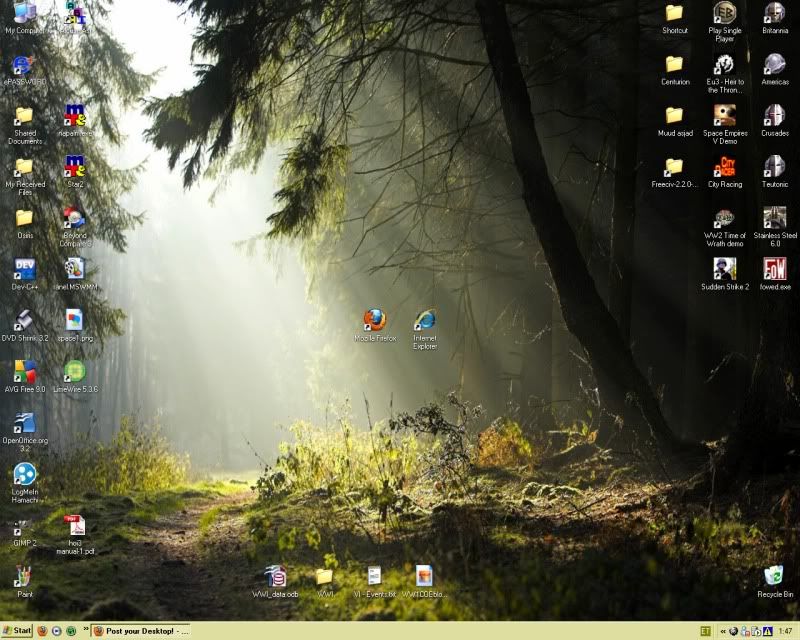Click the yellow warning icon in system tray
The image size is (800, 640).
767,631
